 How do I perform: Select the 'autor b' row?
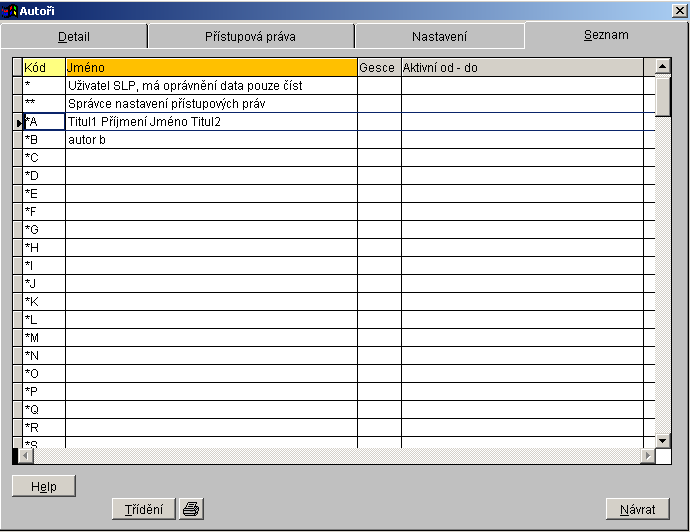pyautogui.click(x=87, y=140)
